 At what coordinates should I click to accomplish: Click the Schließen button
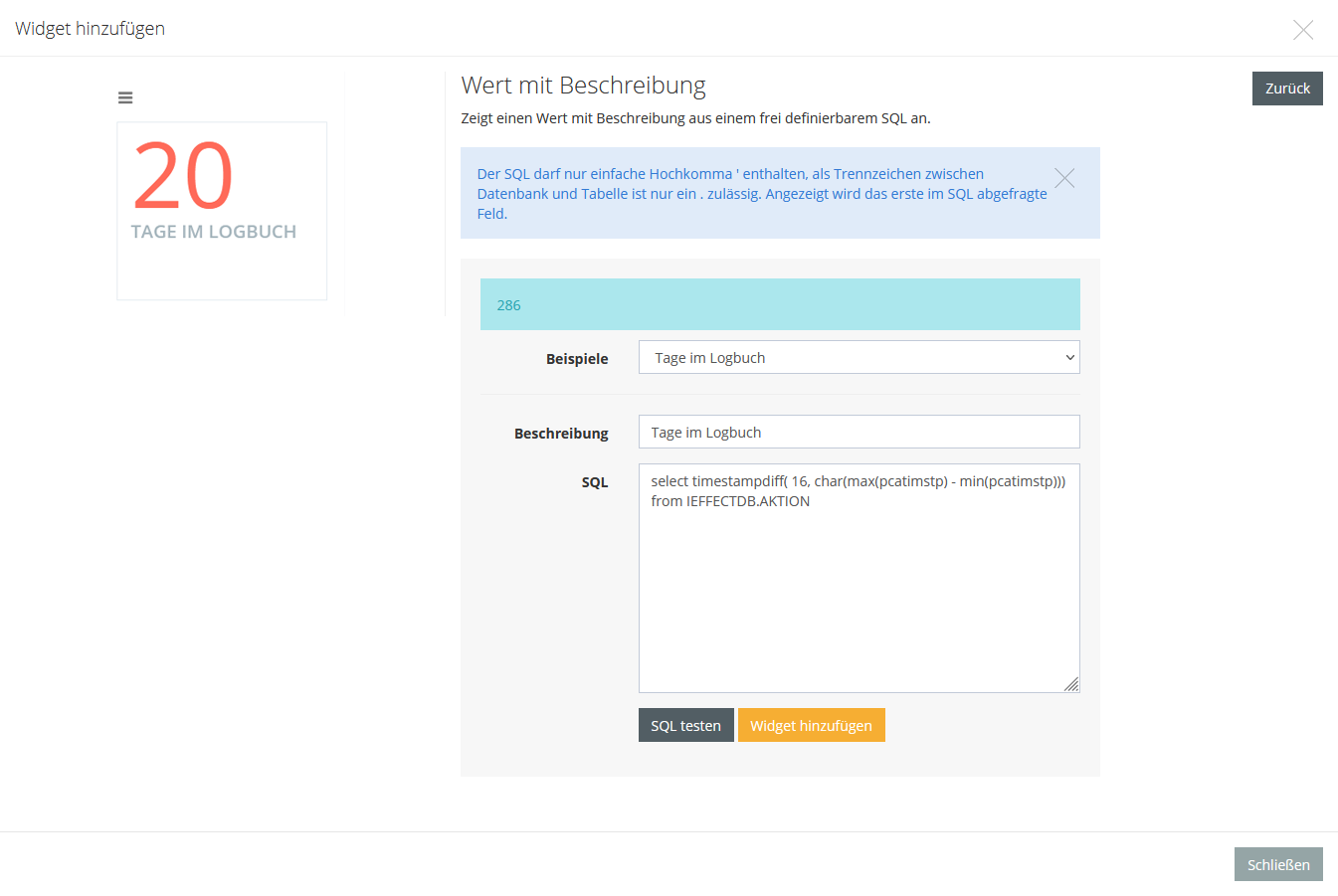1278,865
